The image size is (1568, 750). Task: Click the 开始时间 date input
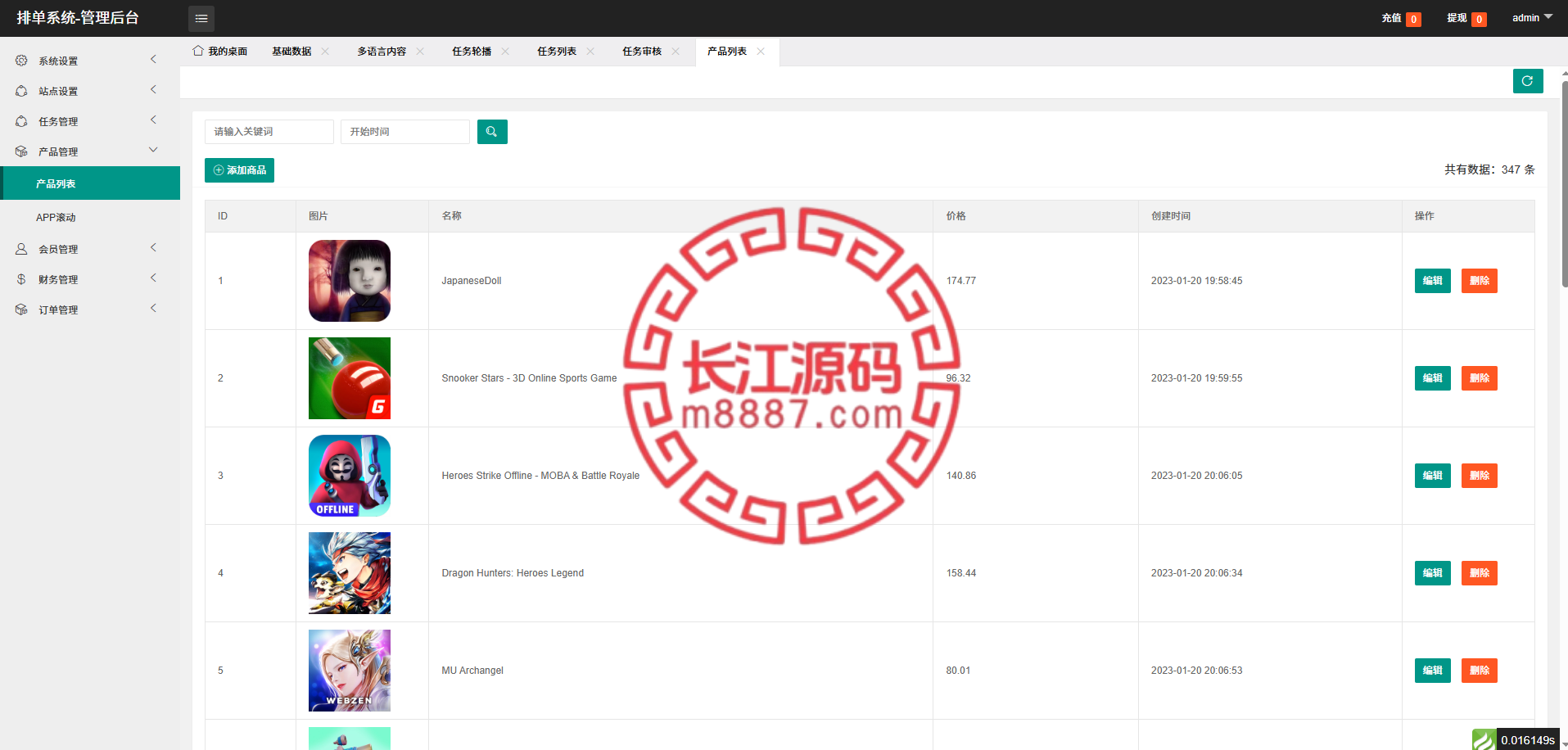pyautogui.click(x=405, y=132)
